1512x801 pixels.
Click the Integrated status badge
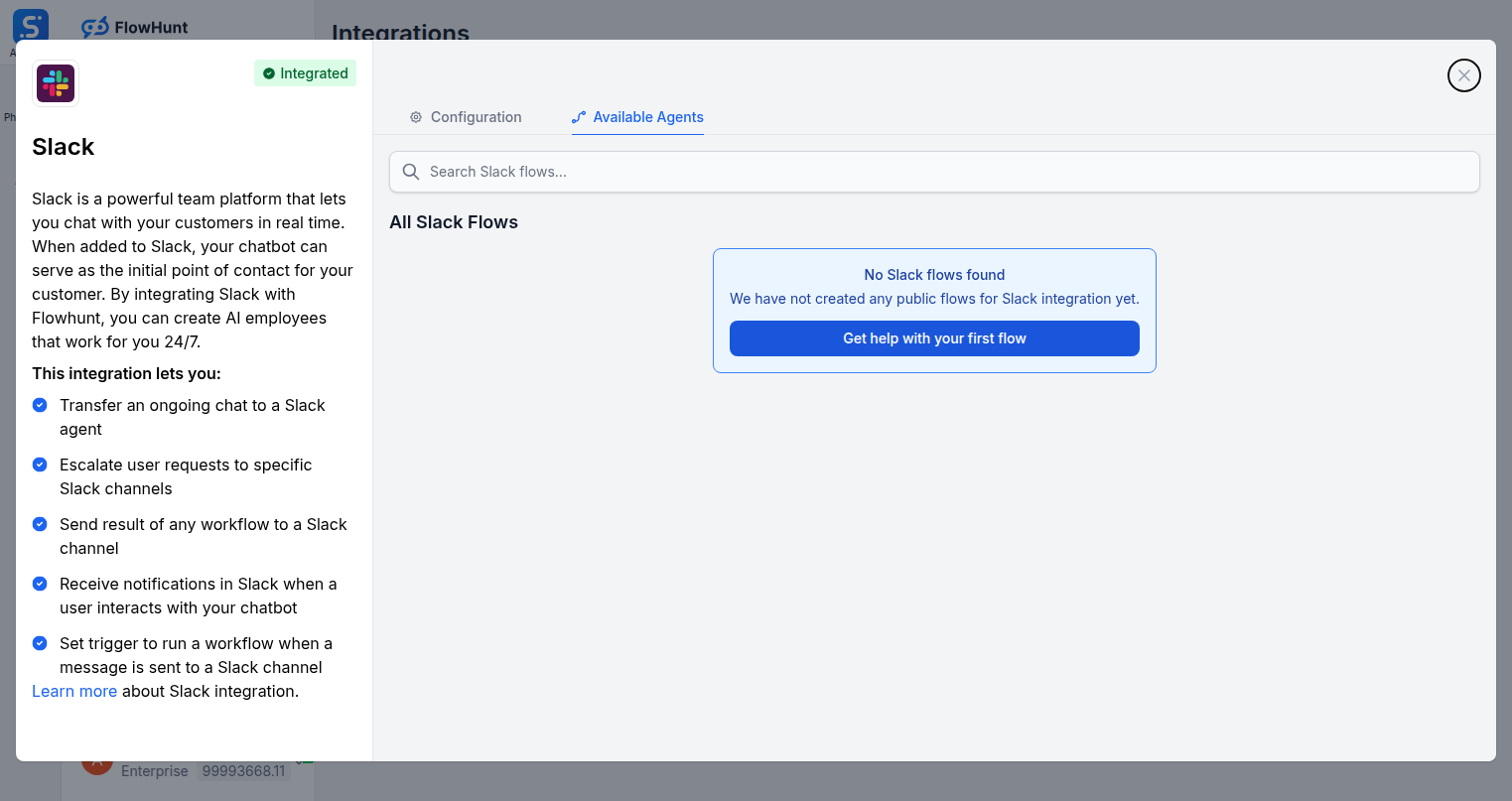click(305, 72)
